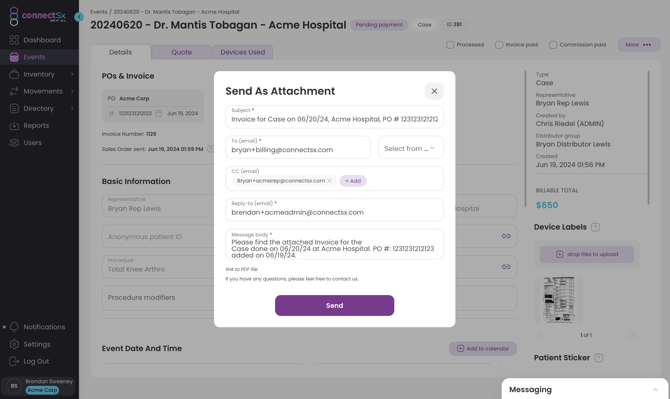670x399 pixels.
Task: Click the Send button
Action: (x=335, y=305)
